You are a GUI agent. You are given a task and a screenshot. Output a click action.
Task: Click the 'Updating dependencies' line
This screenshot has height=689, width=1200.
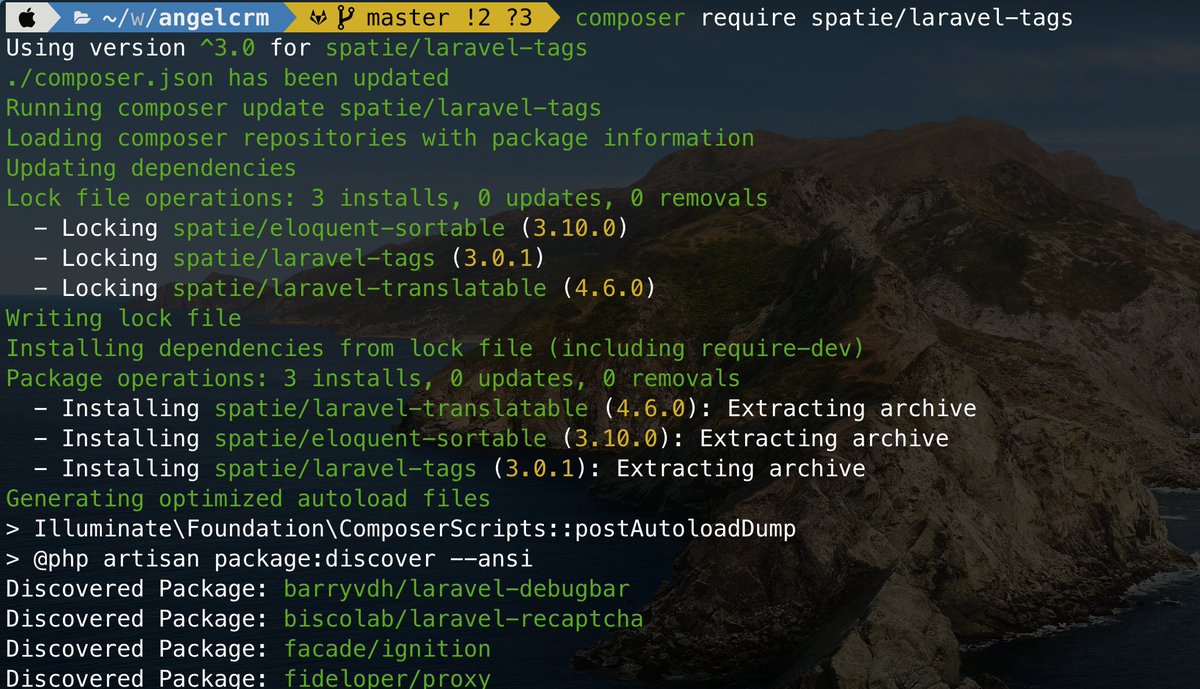pyautogui.click(x=151, y=168)
